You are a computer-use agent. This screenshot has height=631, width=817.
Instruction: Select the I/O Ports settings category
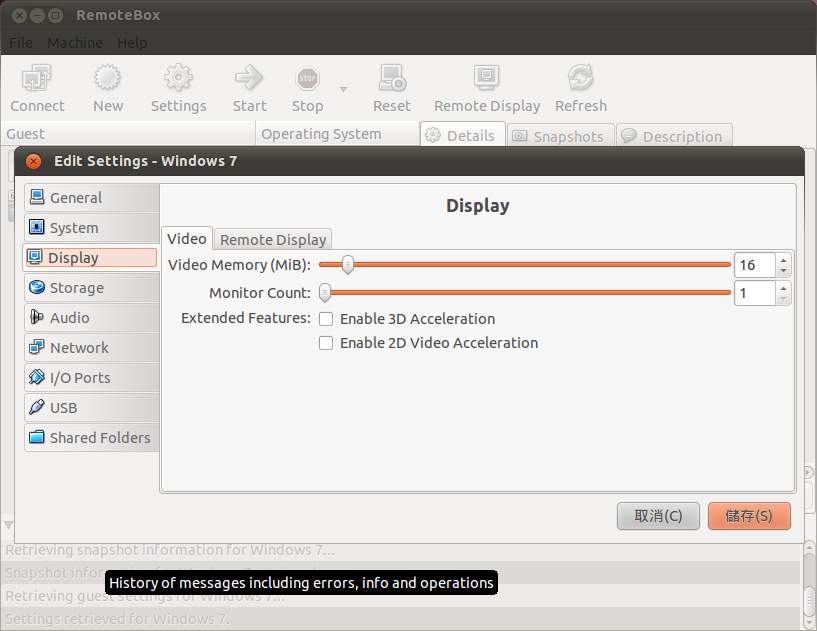coord(92,378)
